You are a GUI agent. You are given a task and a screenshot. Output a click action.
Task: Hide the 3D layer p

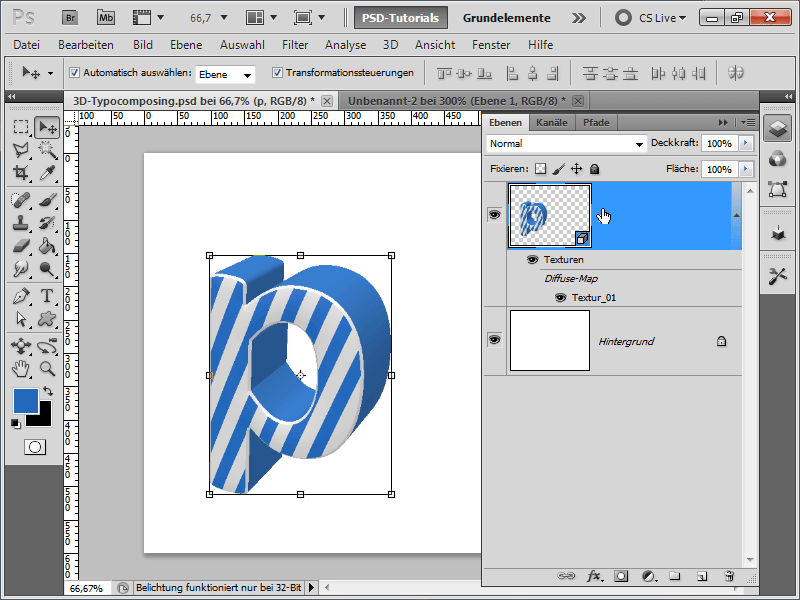click(494, 214)
